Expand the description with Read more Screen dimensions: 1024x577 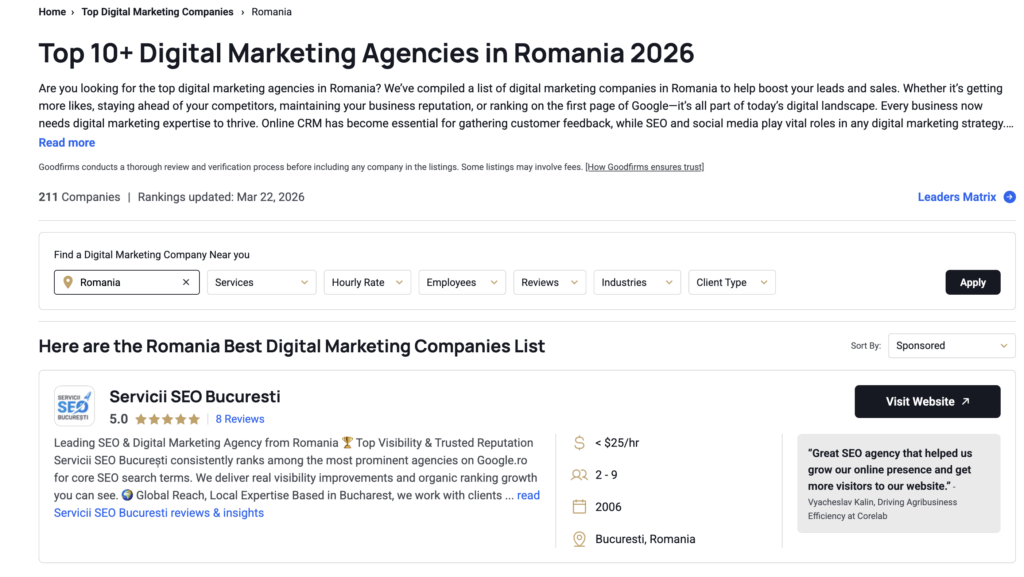tap(66, 142)
